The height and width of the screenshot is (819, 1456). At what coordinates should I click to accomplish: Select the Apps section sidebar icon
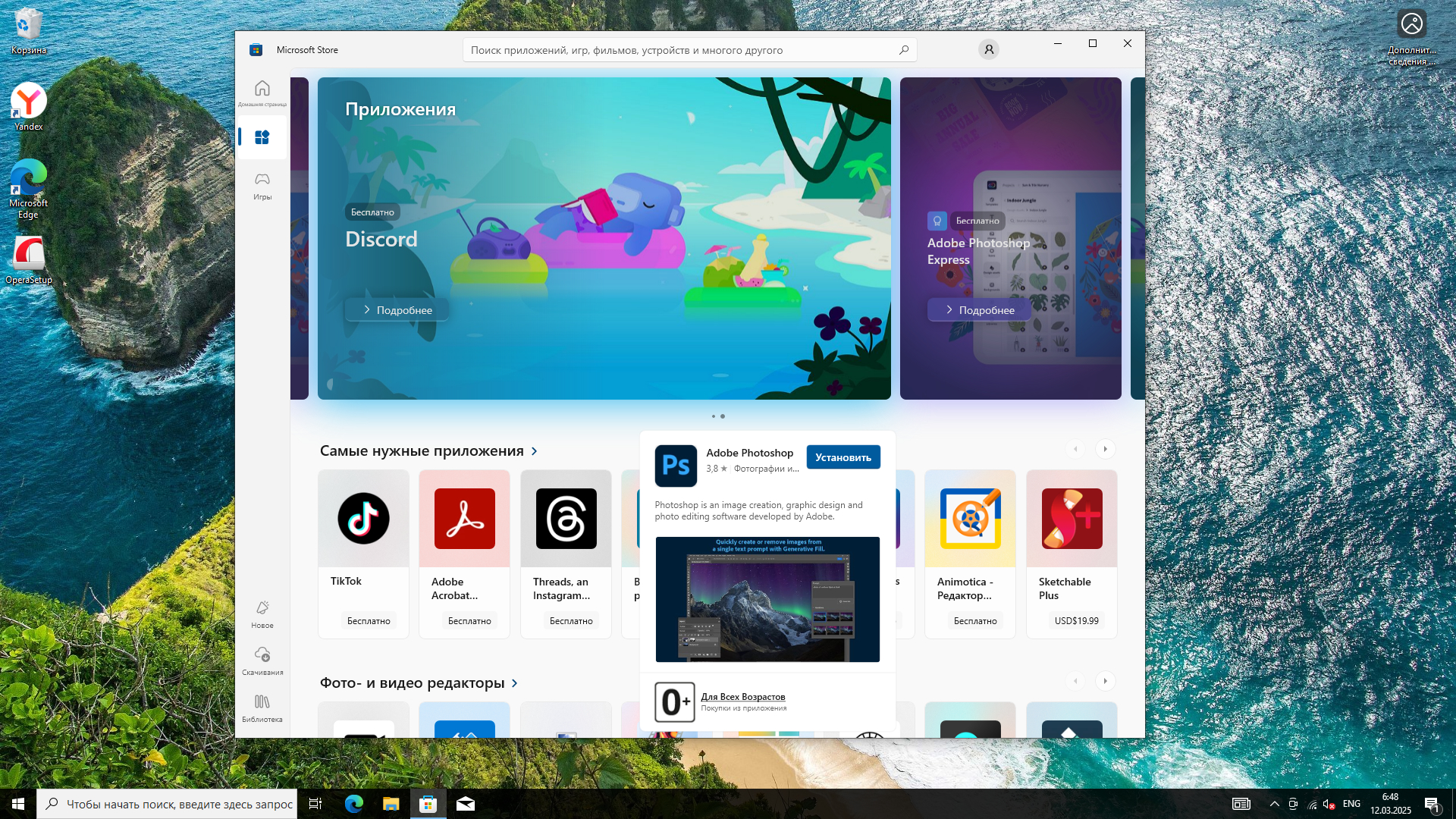click(262, 137)
